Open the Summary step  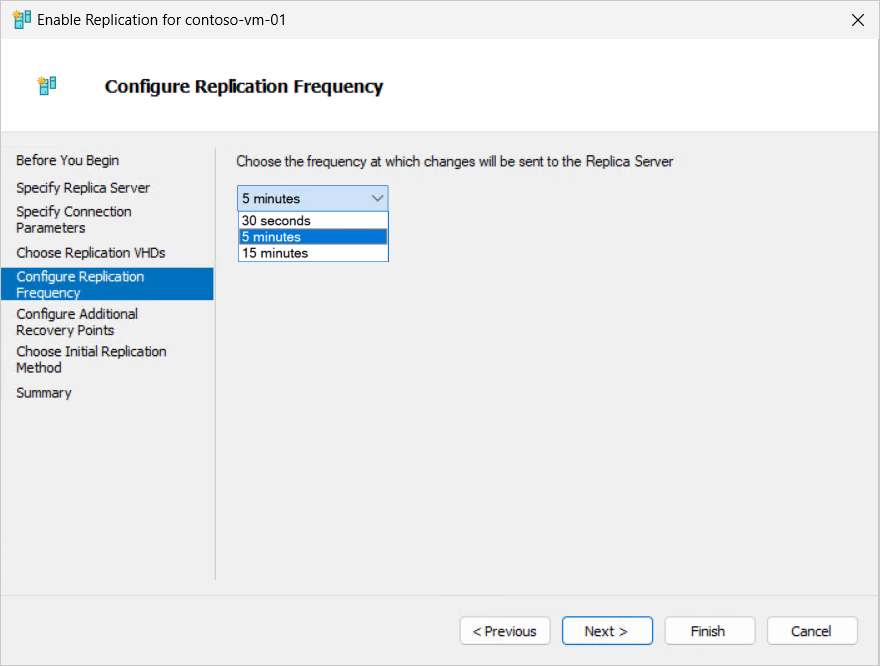[44, 393]
